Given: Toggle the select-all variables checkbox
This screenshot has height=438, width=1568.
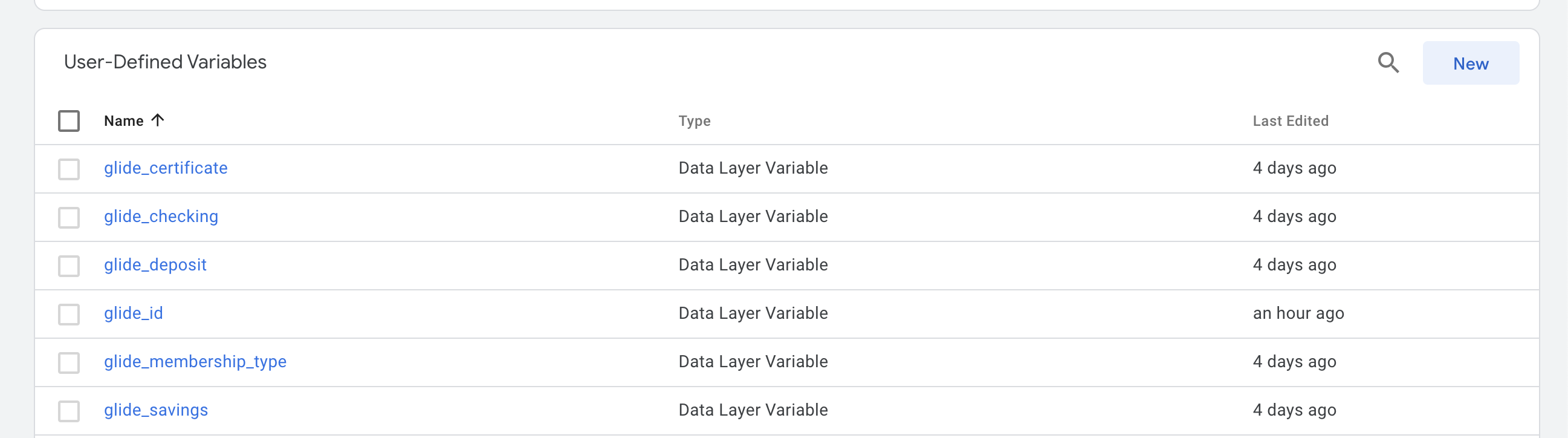Looking at the screenshot, I should pos(69,120).
